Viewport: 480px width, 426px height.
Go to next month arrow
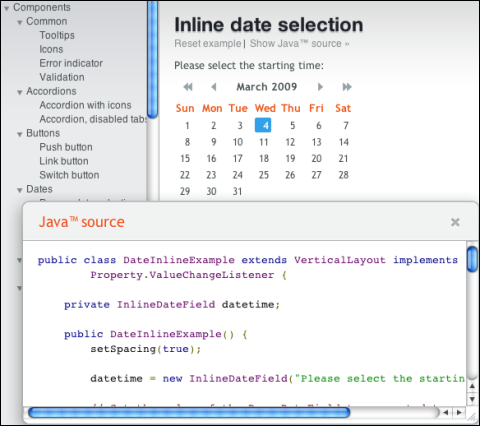tap(320, 87)
